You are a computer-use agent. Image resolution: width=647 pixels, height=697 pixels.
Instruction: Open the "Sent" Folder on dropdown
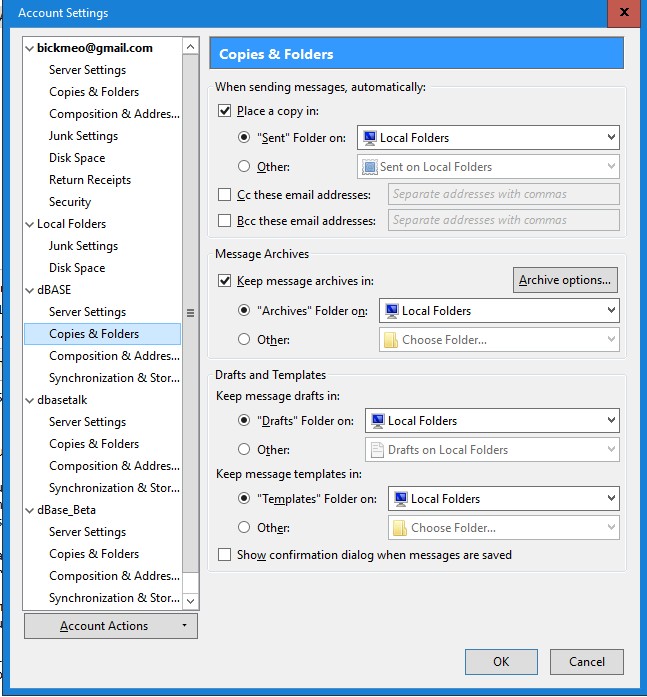tap(488, 138)
